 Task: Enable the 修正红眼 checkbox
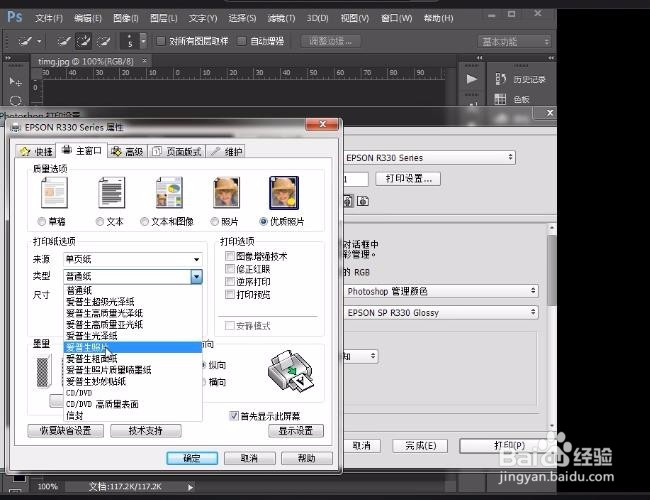coord(230,269)
